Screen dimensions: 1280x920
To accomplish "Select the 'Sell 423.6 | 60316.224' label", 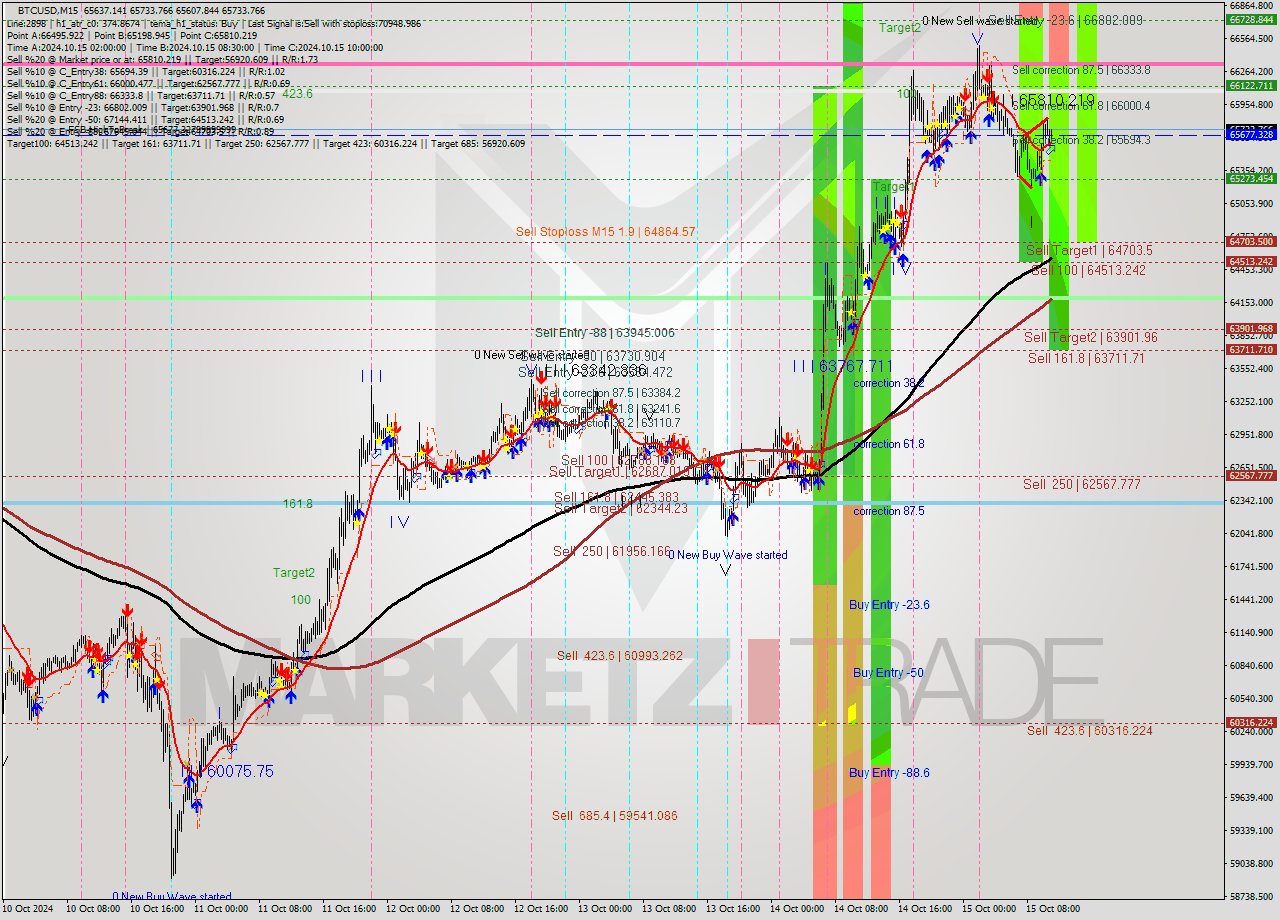I will [1089, 731].
